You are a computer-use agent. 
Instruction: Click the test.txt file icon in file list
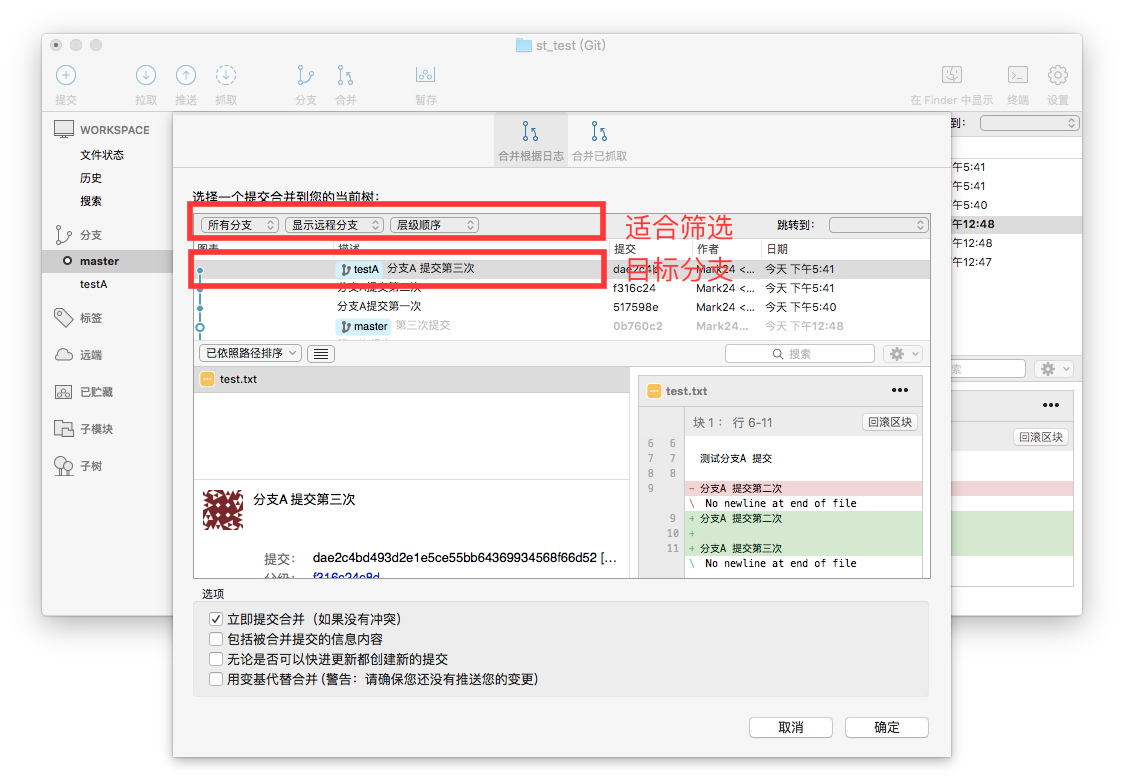(207, 379)
